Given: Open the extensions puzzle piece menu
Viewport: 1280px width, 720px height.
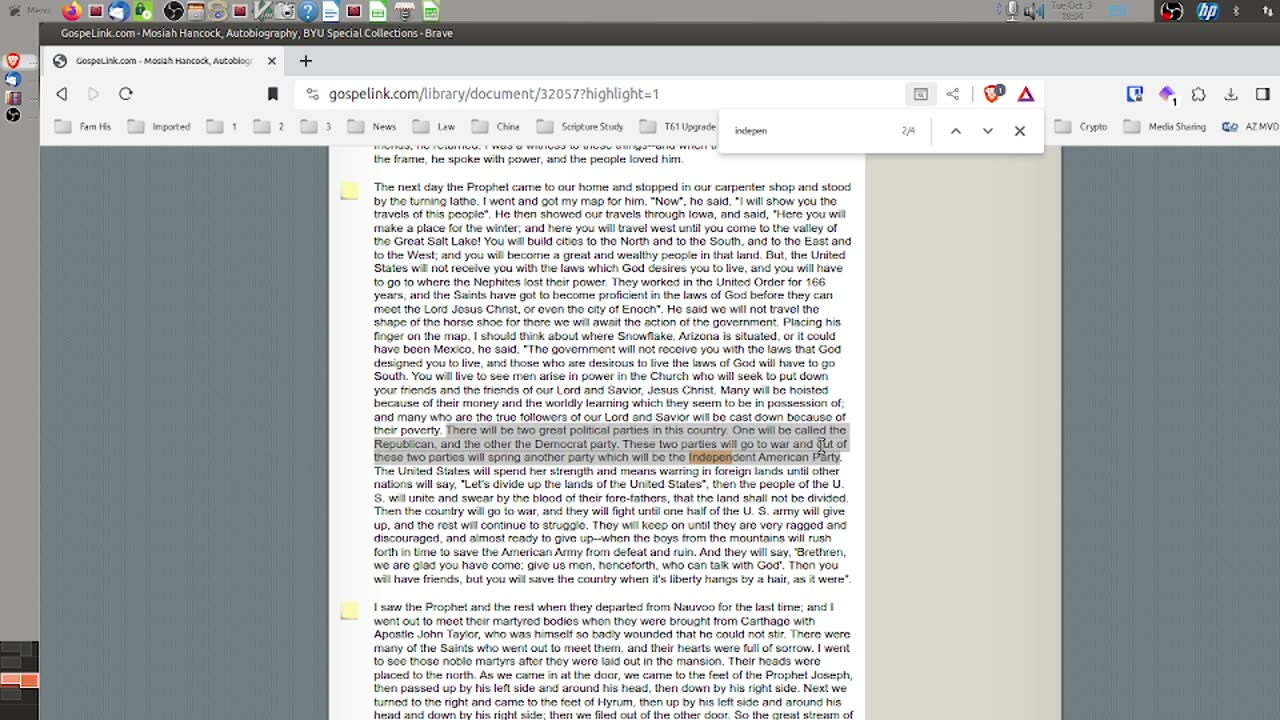Looking at the screenshot, I should [x=1198, y=94].
